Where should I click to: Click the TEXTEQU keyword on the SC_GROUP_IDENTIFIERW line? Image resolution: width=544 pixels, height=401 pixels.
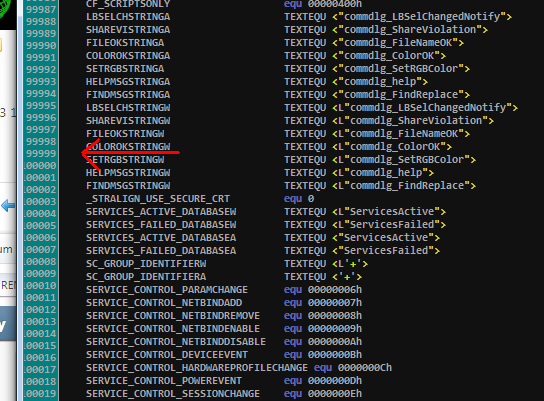pyautogui.click(x=305, y=264)
